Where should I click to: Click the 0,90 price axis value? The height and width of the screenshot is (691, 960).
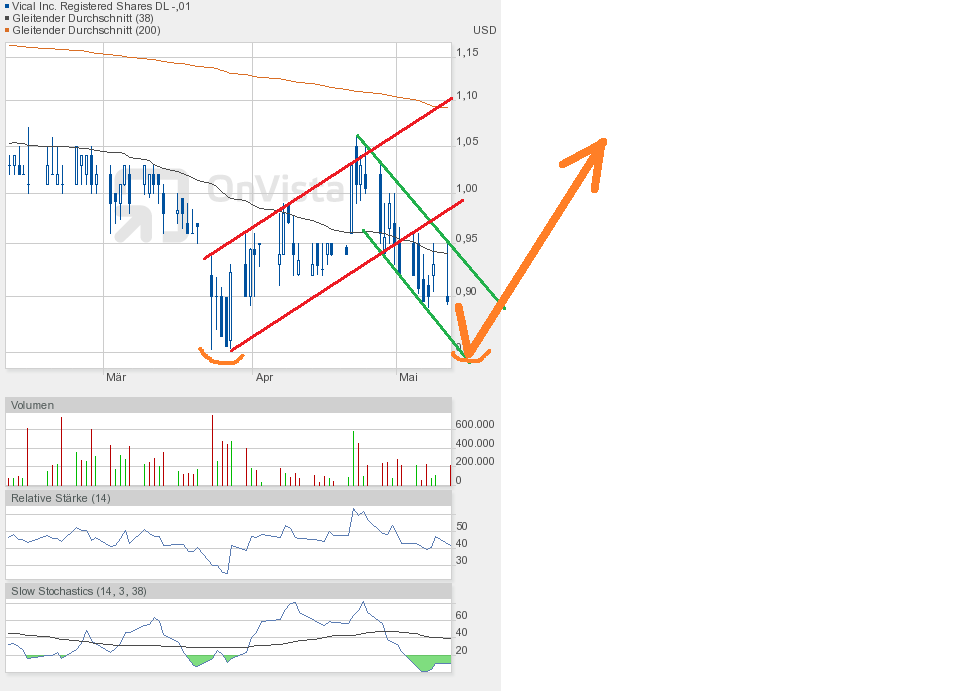466,291
